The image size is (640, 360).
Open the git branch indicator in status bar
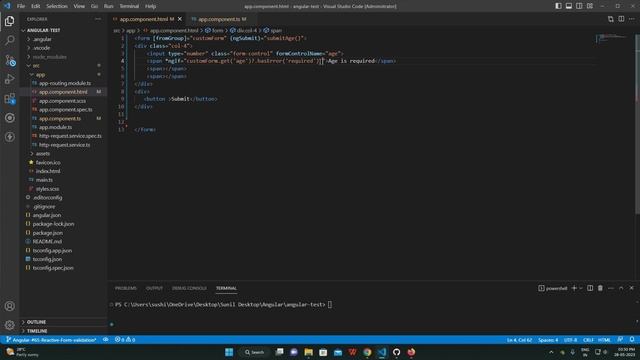point(51,340)
